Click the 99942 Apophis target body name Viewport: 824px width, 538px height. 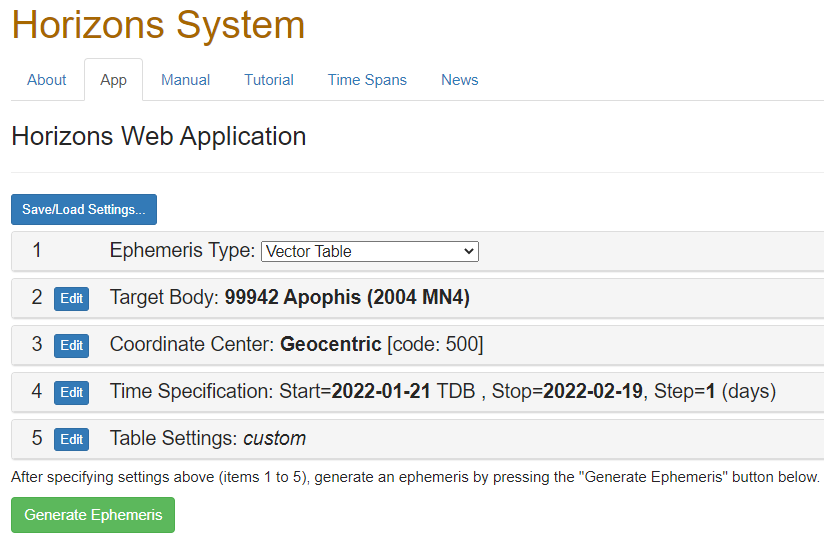(x=347, y=298)
